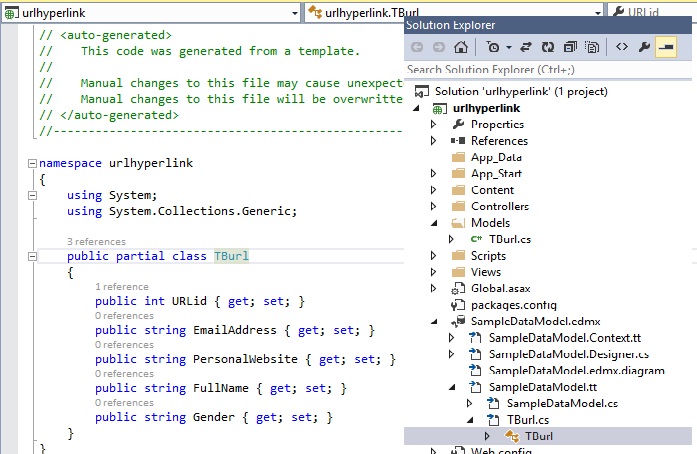Collapse SampleDataModel.edmx node
The width and height of the screenshot is (697, 454).
point(434,322)
